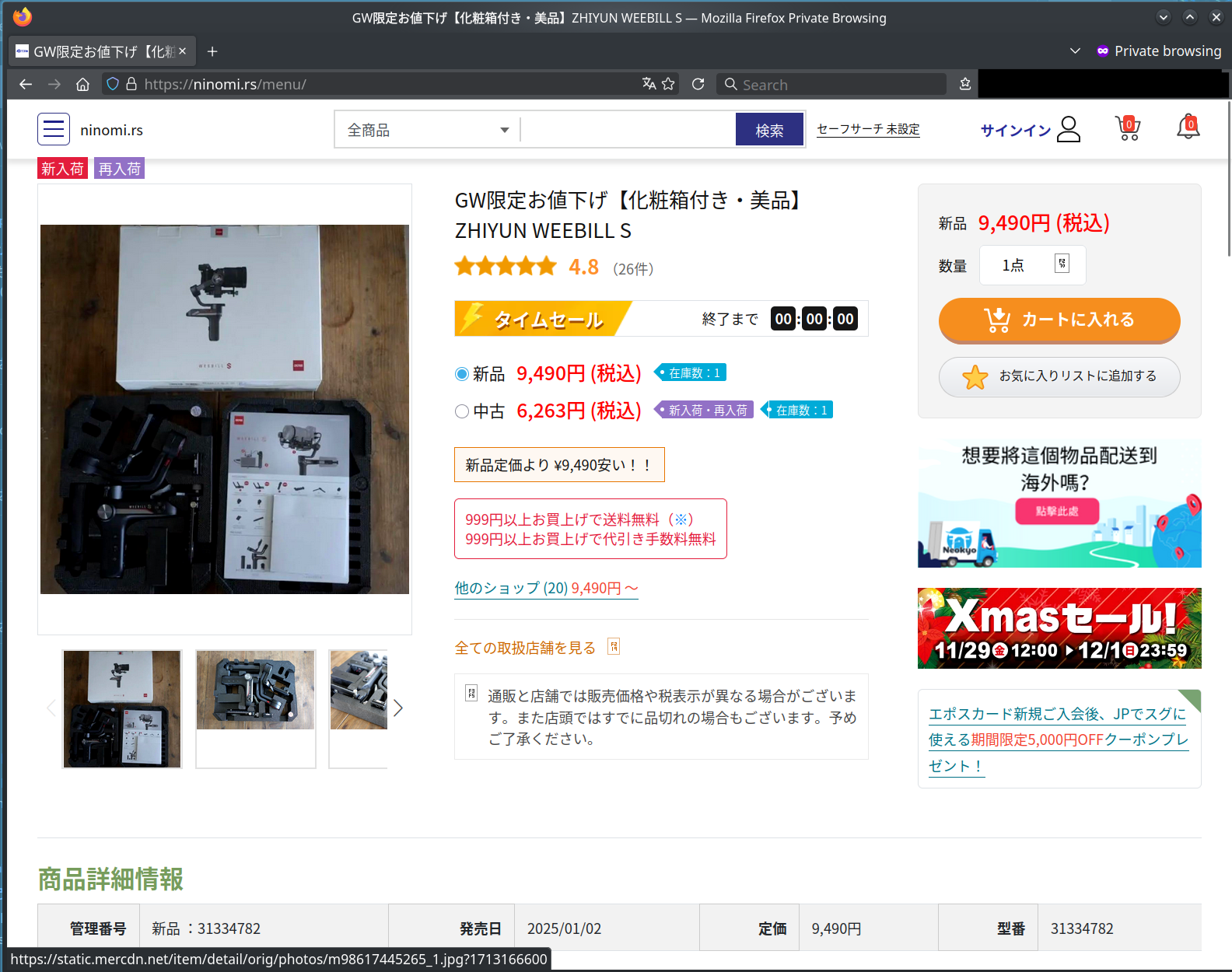Open the tracking protection shield icon

click(x=113, y=84)
